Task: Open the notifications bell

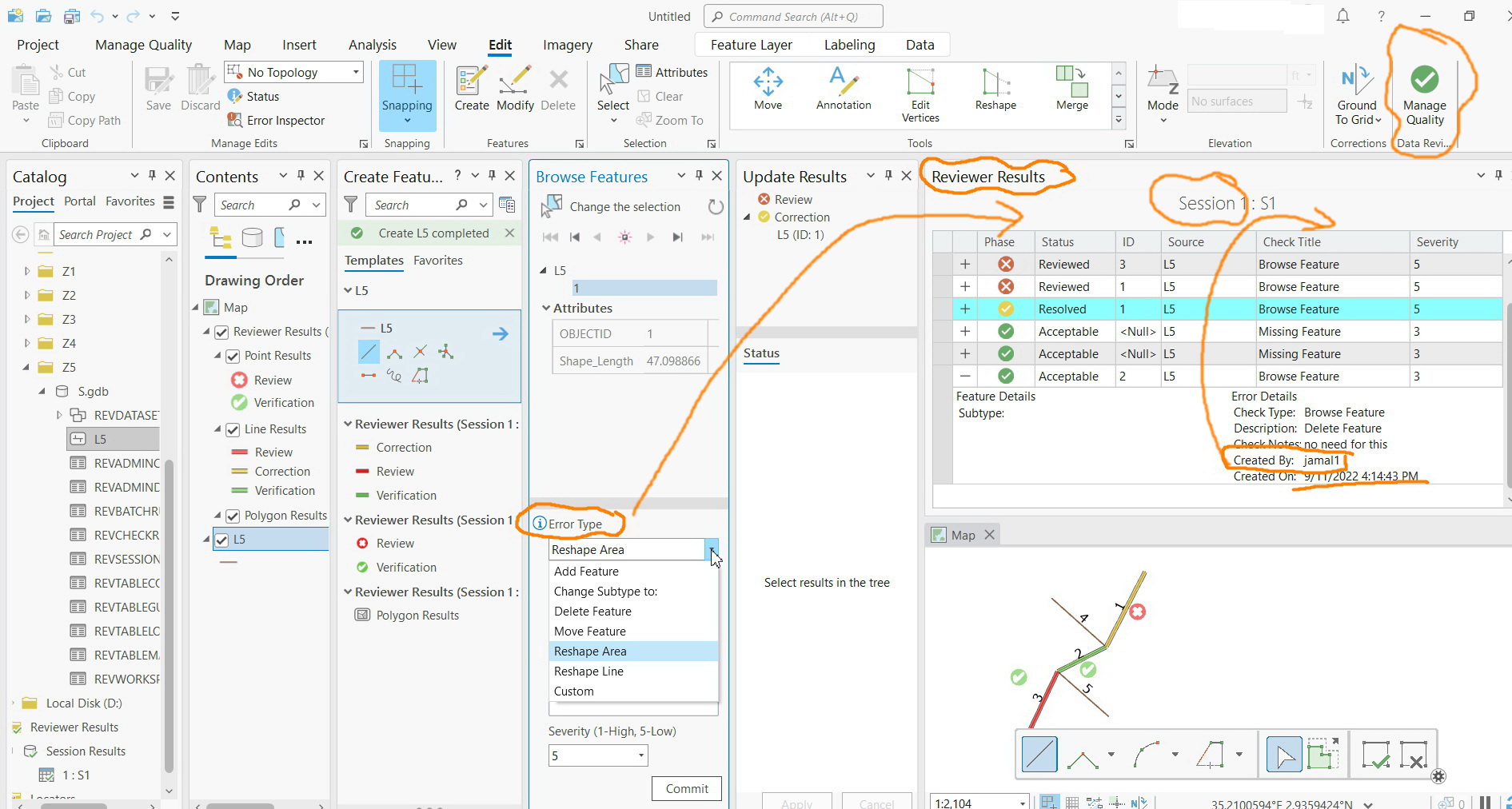Action: 1342,16
